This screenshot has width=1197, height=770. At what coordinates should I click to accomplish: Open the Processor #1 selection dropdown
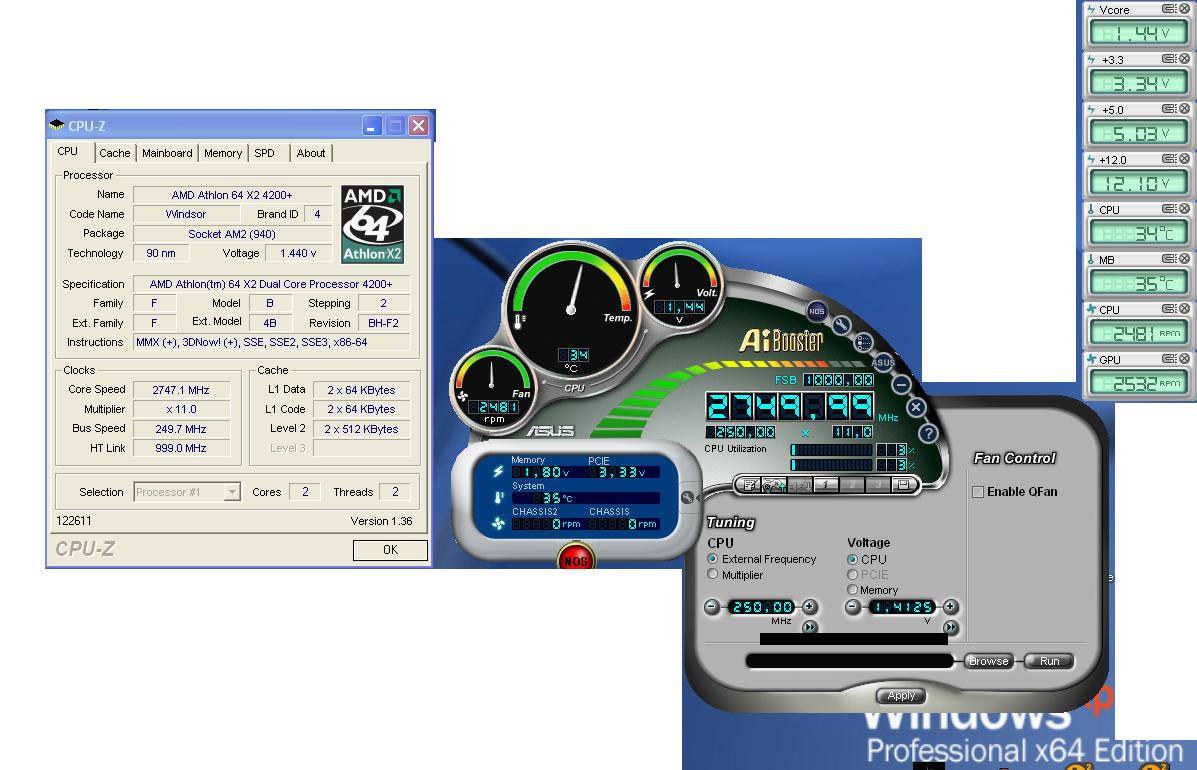[232, 492]
